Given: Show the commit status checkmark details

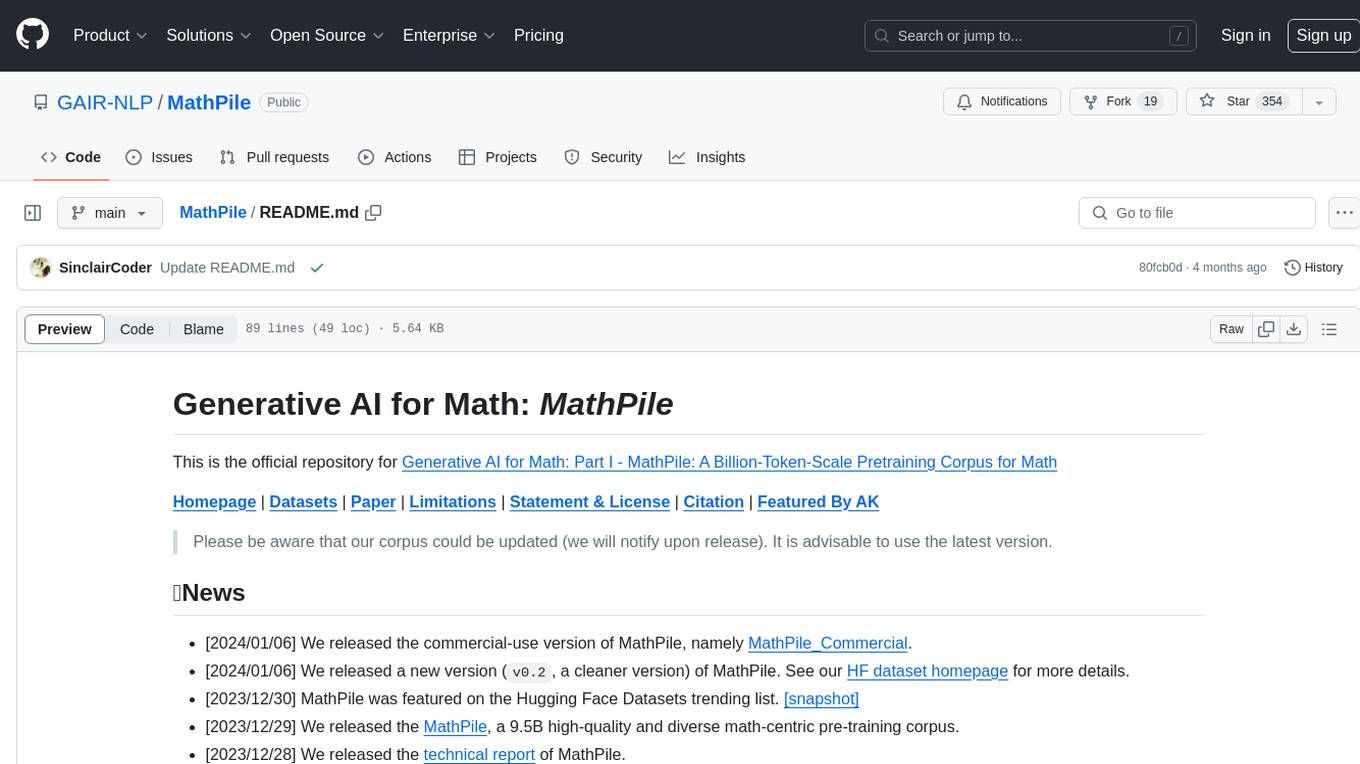Looking at the screenshot, I should pyautogui.click(x=317, y=267).
